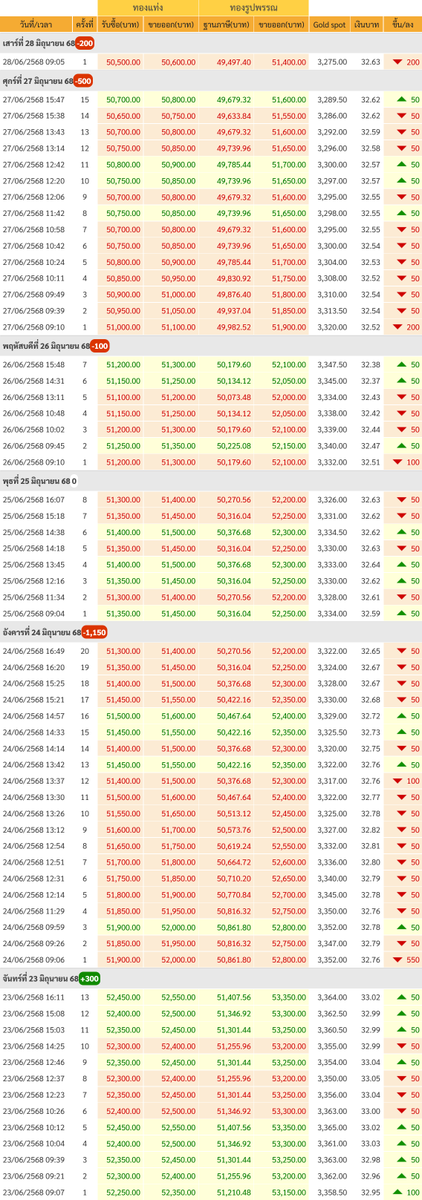This screenshot has width=422, height=1200.
Task: Click the 'รับซื้อ(บาท)' column header
Action: pyautogui.click(x=120, y=22)
